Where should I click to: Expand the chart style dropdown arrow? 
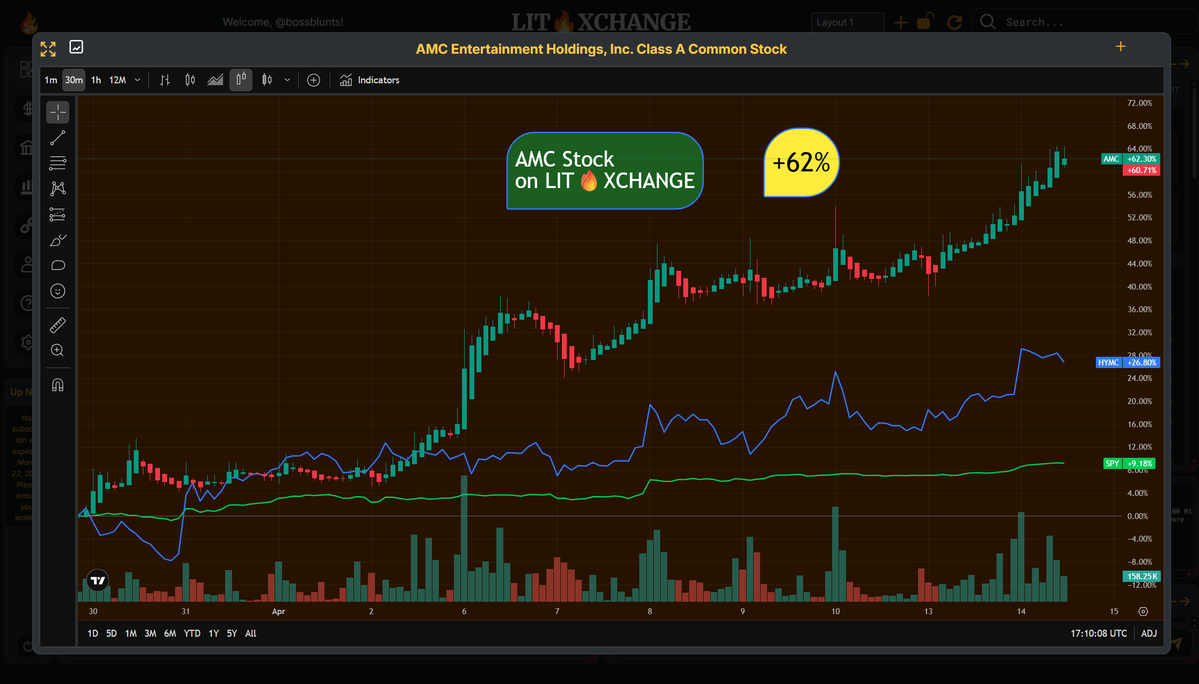point(287,79)
